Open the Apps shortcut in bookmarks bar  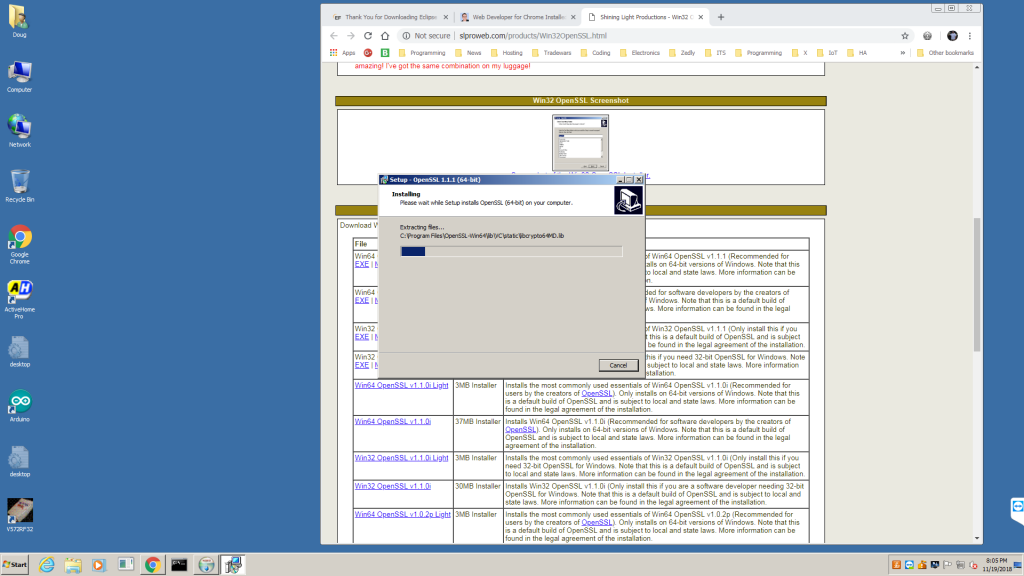click(342, 53)
